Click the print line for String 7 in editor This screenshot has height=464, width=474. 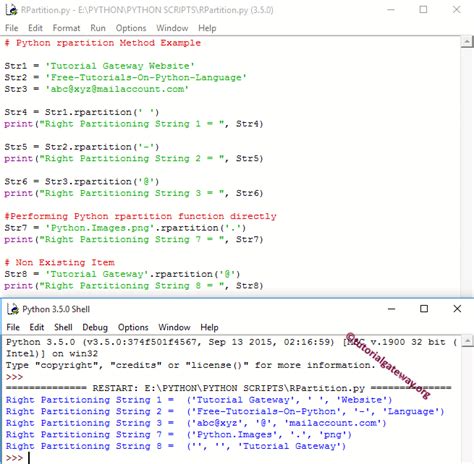click(x=134, y=239)
